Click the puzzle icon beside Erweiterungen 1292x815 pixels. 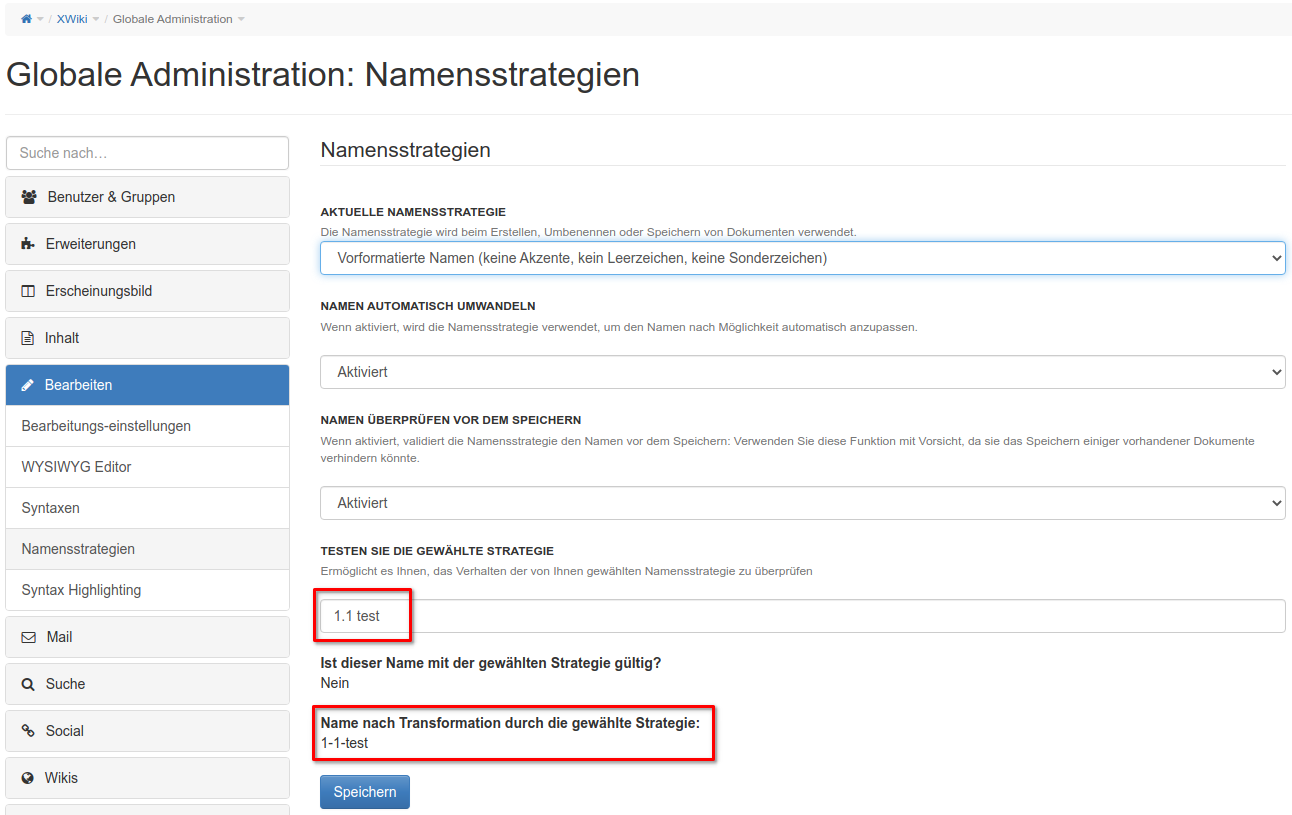click(x=28, y=244)
